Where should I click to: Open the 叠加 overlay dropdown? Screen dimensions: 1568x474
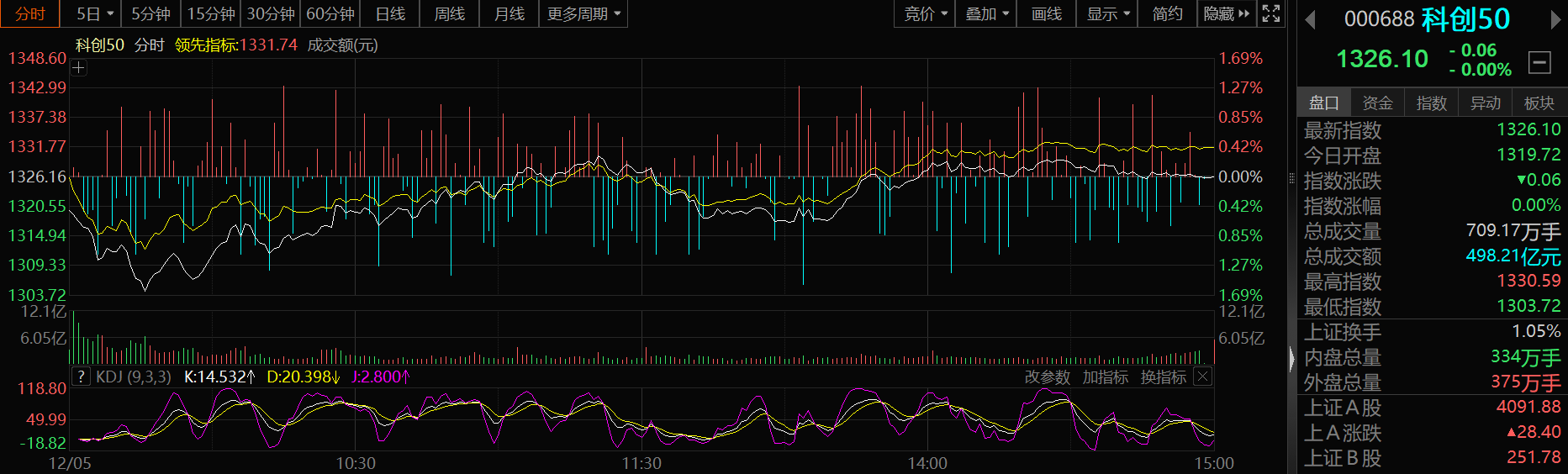[986, 13]
